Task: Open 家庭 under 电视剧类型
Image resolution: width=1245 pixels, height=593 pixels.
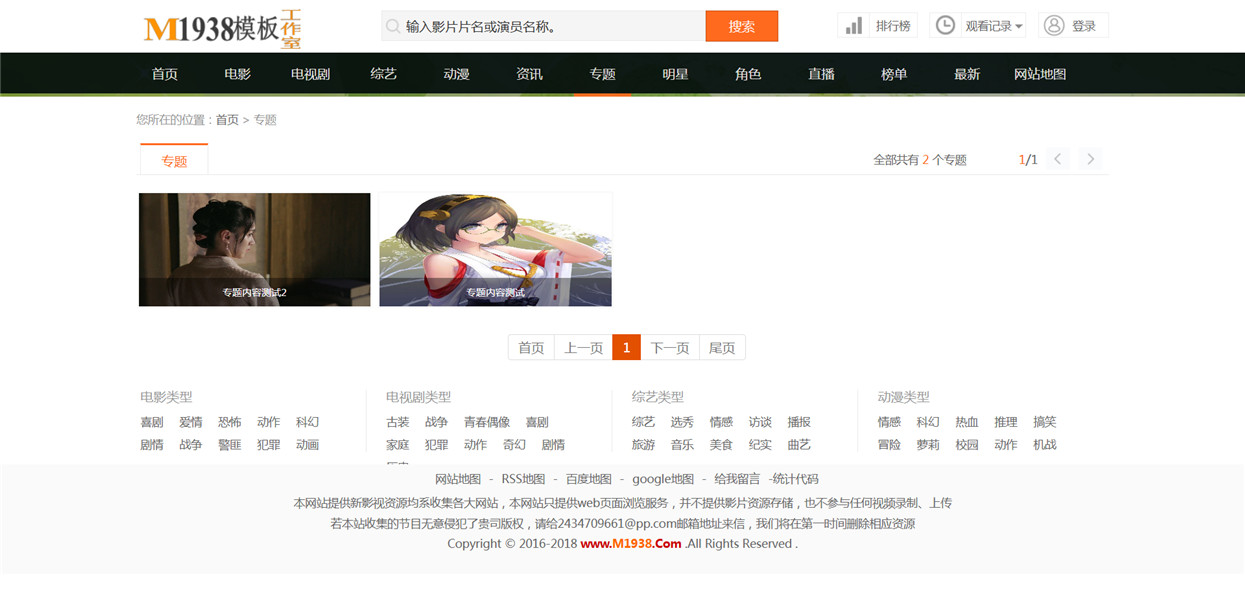Action: click(398, 445)
